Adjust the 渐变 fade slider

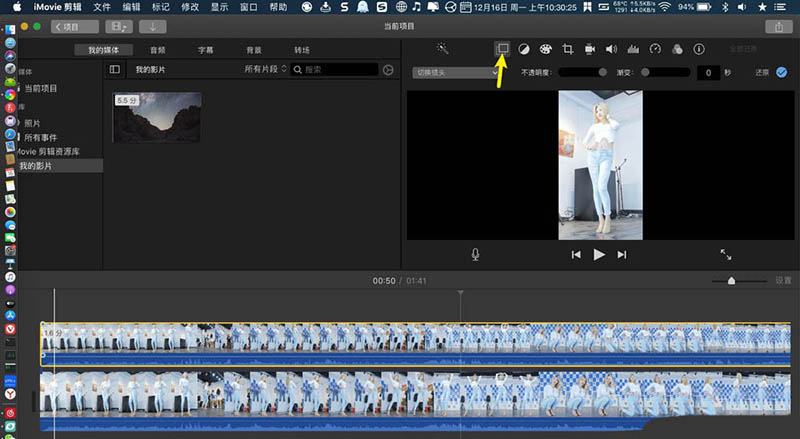coord(666,72)
